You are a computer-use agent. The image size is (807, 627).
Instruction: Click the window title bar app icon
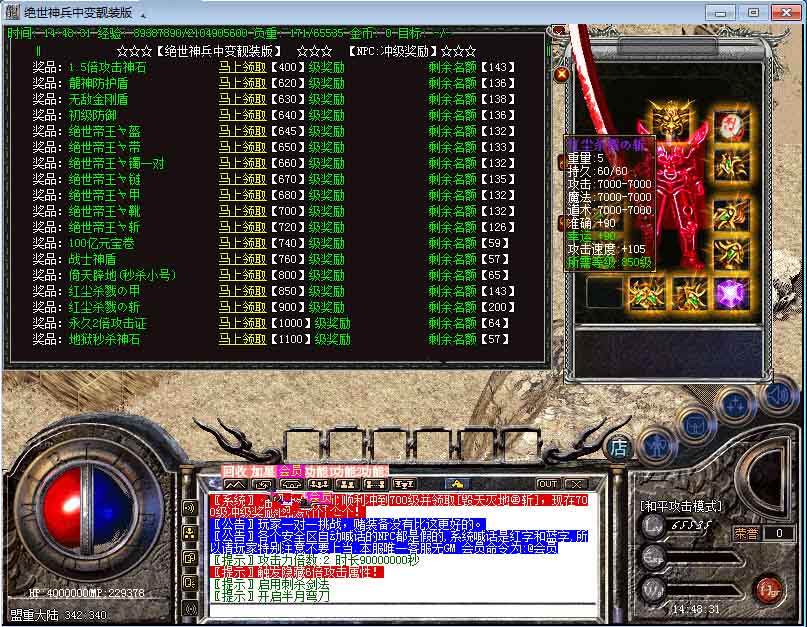[13, 11]
